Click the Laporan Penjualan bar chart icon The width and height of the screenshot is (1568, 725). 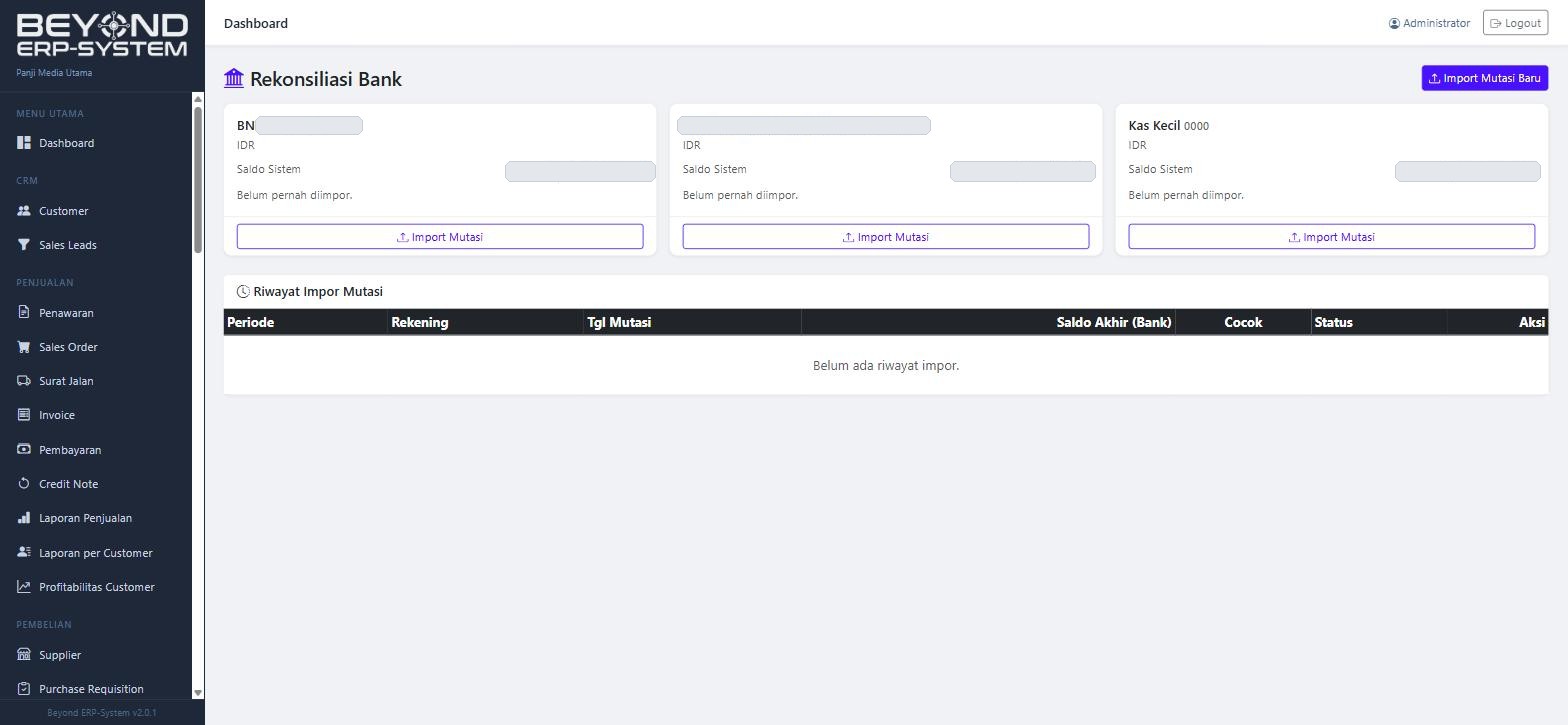pos(24,518)
